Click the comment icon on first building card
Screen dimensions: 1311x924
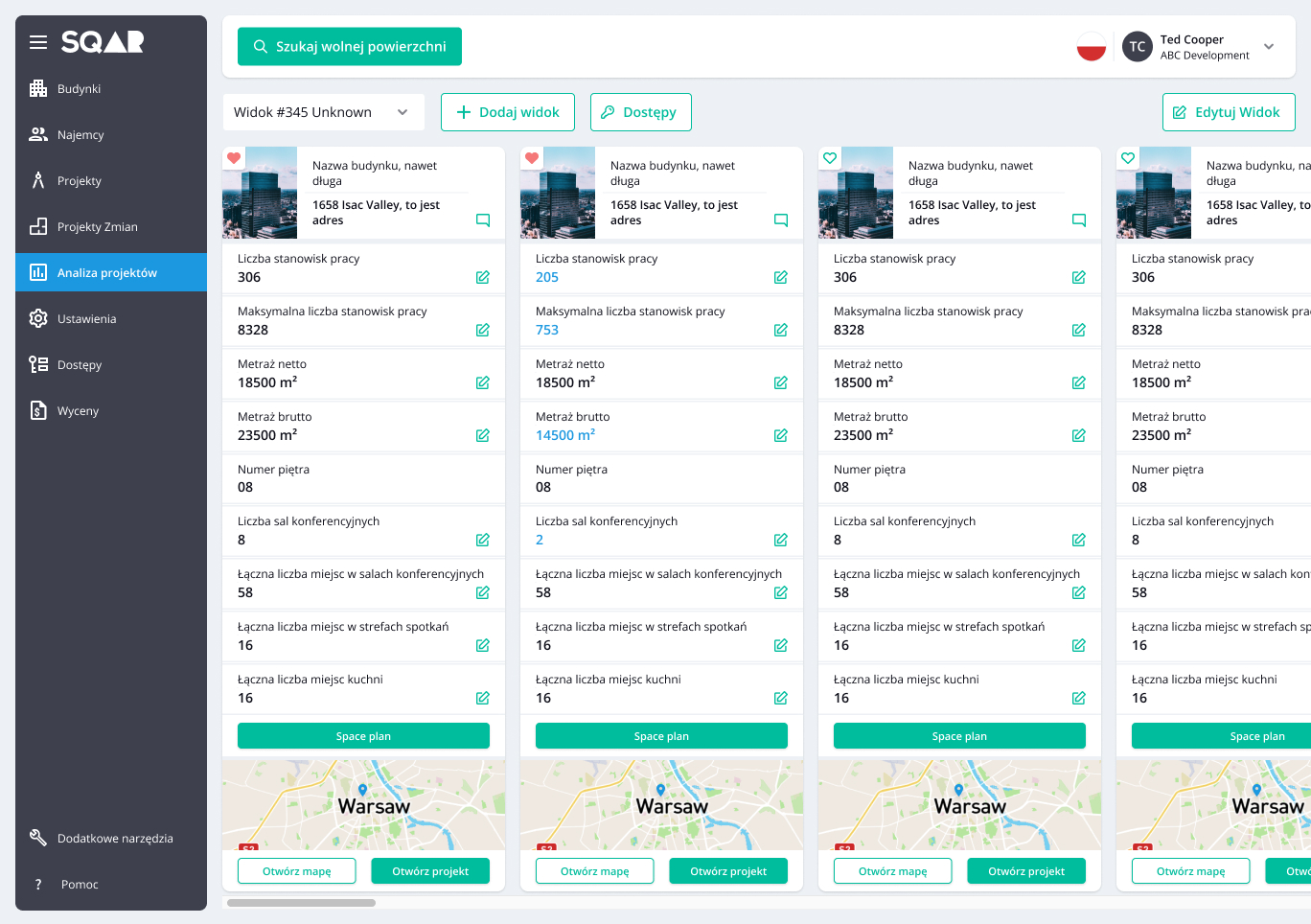coord(483,220)
